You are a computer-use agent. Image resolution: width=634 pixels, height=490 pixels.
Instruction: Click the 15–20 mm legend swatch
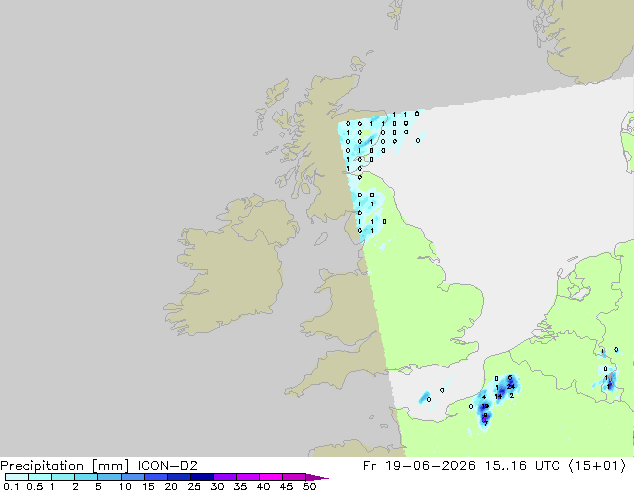[156, 477]
